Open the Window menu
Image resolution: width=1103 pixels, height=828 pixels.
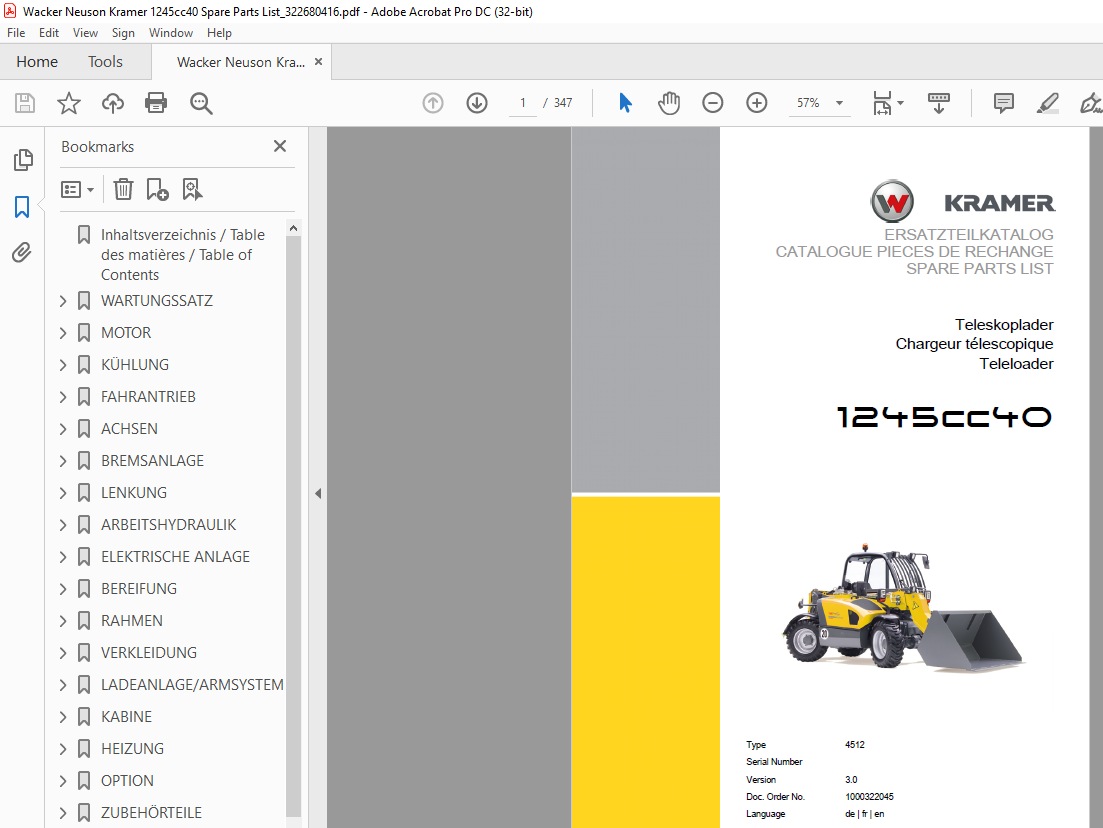pos(171,33)
